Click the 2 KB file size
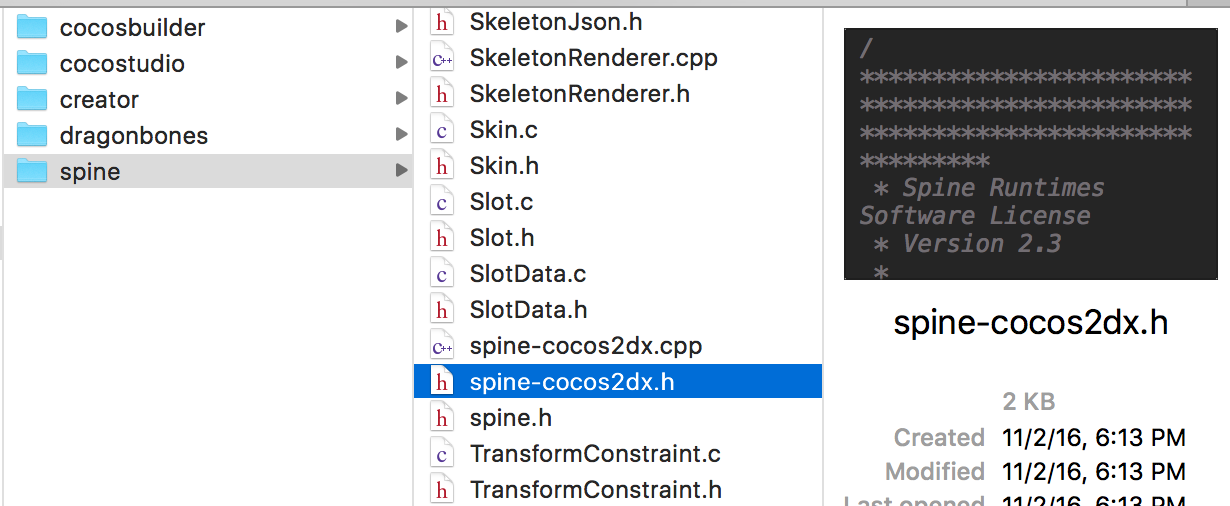1230x506 pixels. point(1029,402)
